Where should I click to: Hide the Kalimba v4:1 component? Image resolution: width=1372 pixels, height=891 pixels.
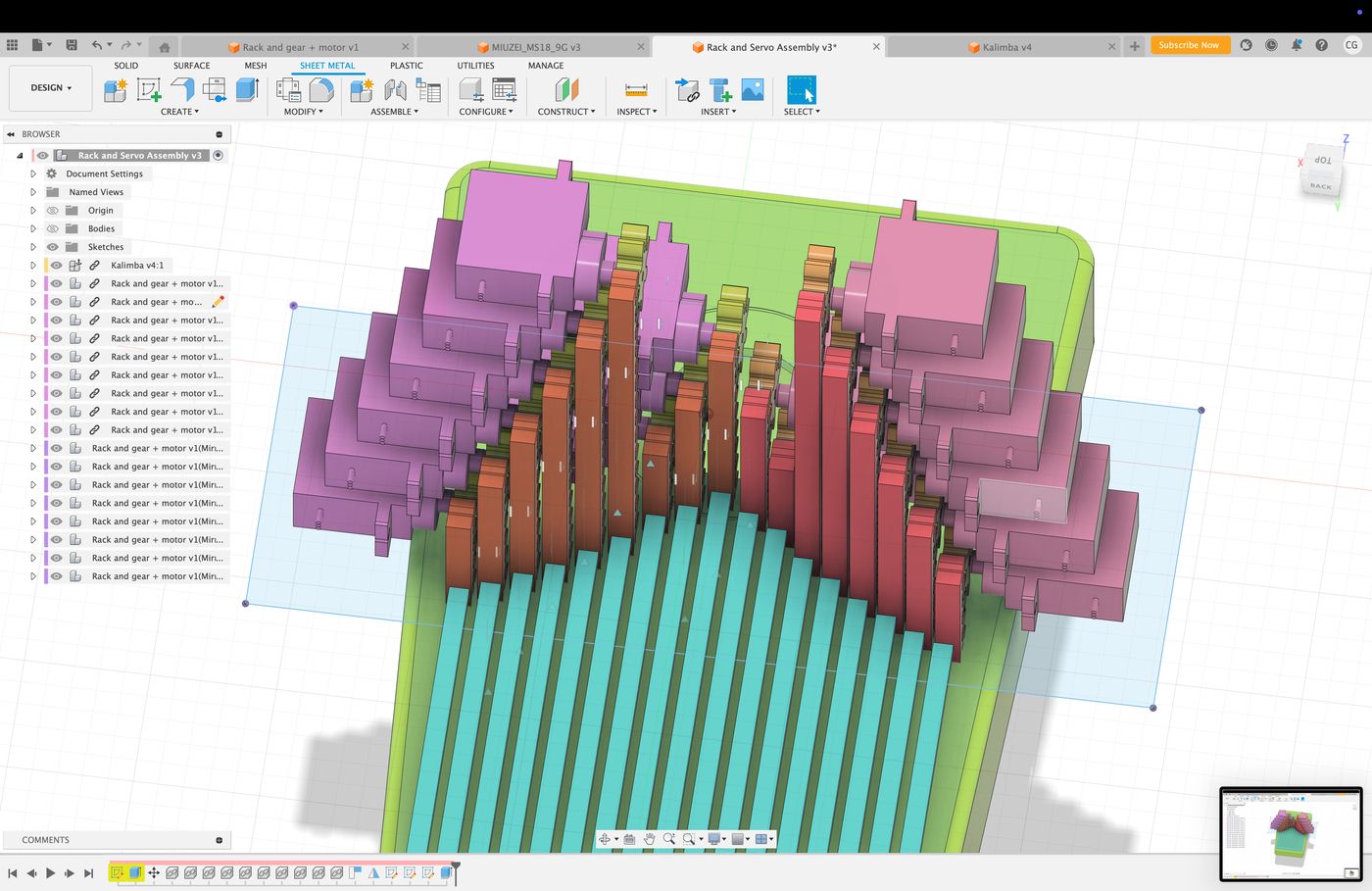tap(57, 266)
